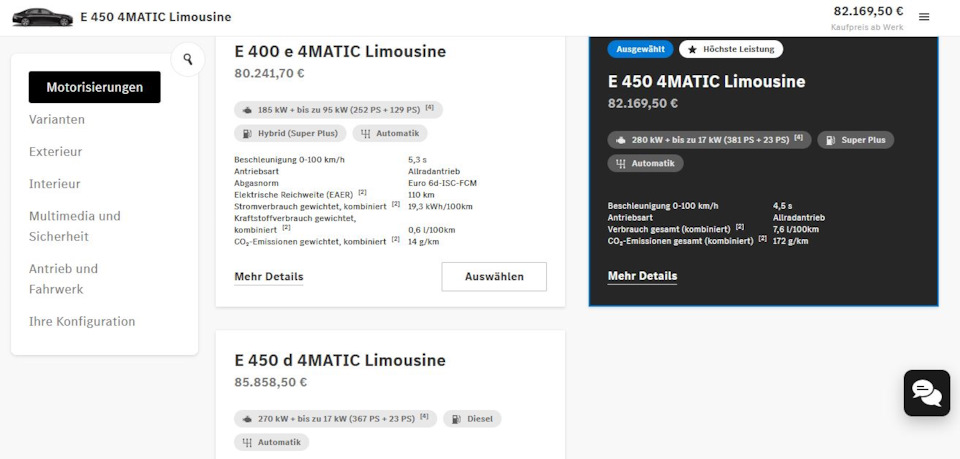The image size is (960, 459).
Task: Click gearbox icon in E 450 4MATIC Automatik chip
Action: point(621,163)
